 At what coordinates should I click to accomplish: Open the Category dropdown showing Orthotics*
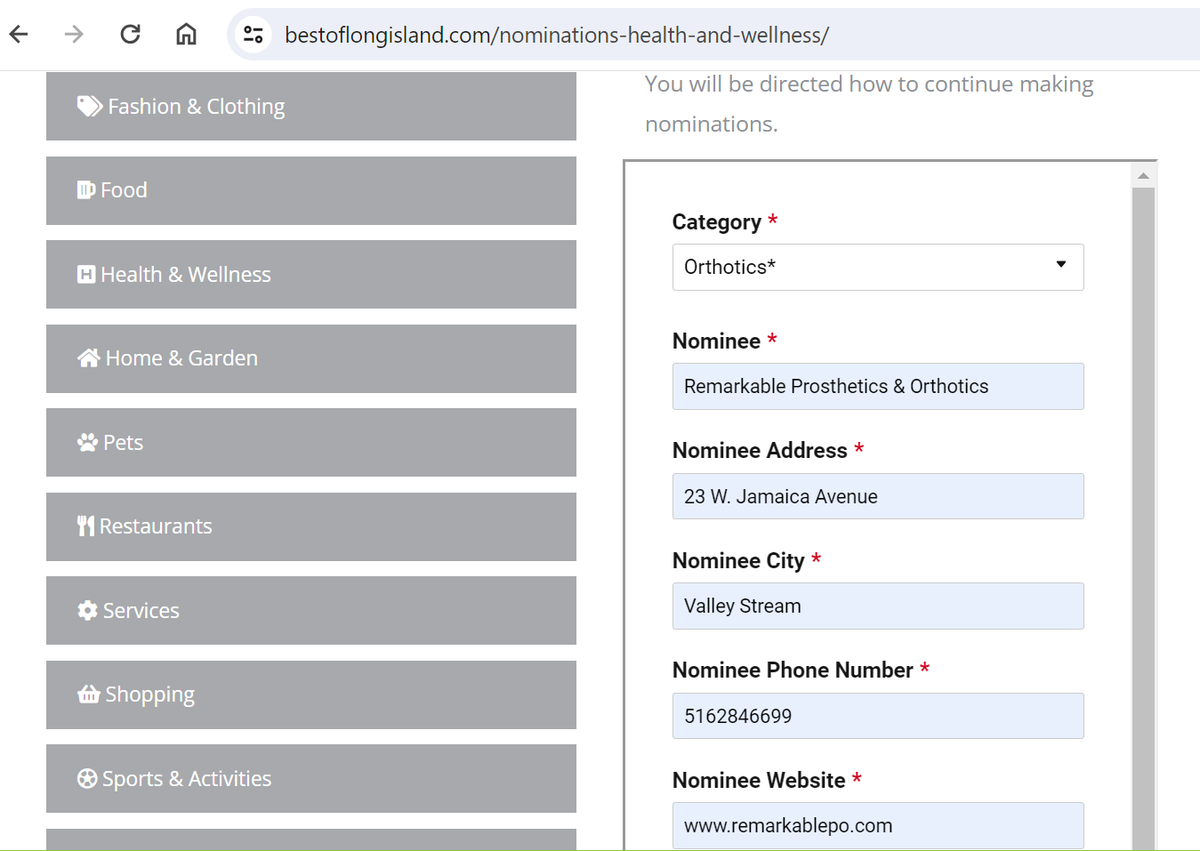click(878, 267)
